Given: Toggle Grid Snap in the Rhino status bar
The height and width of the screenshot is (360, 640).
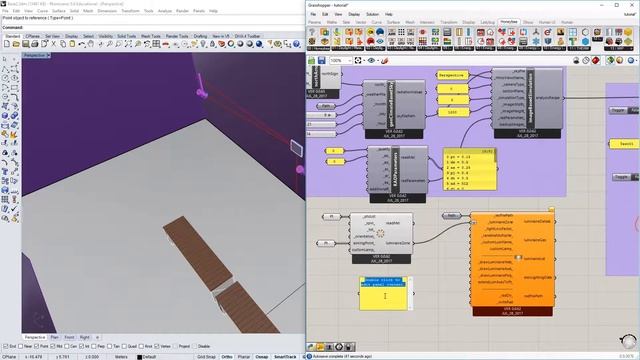Looking at the screenshot, I should (207, 357).
